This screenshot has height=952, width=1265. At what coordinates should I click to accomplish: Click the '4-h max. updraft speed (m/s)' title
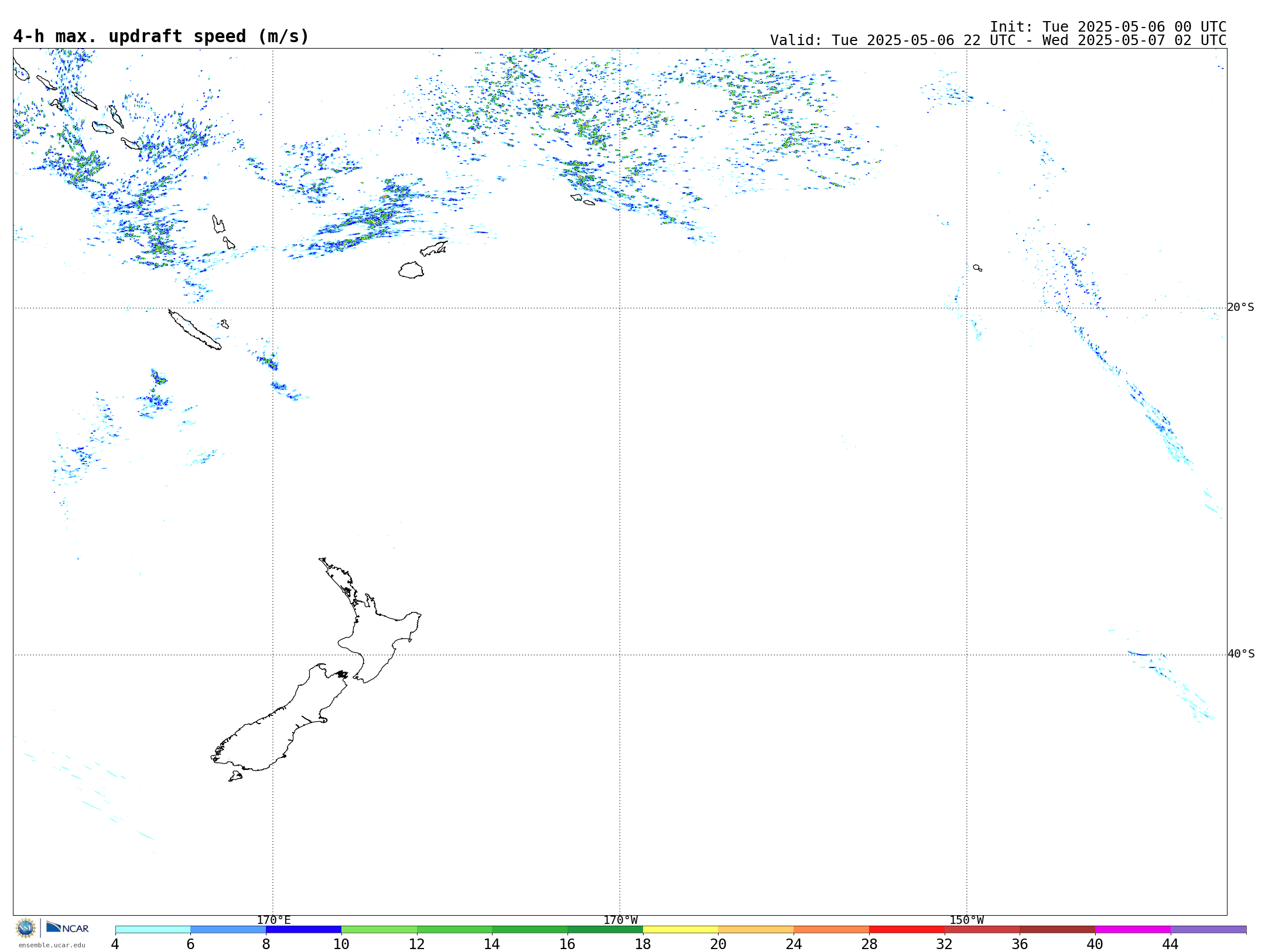click(161, 37)
